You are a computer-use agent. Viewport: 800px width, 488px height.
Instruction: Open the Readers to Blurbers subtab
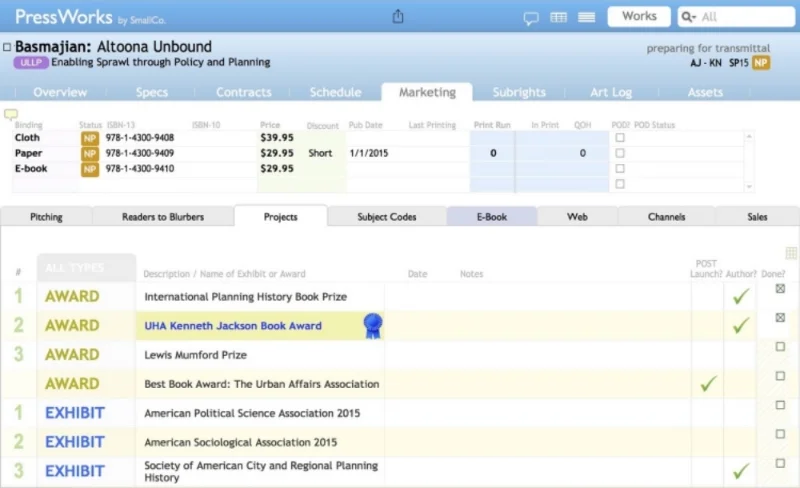[163, 217]
